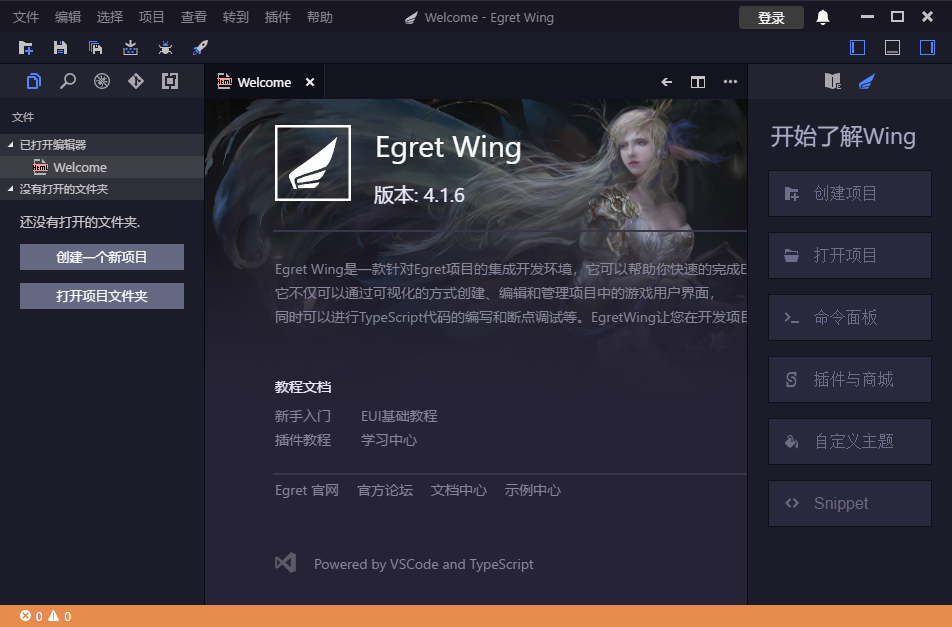Open the 查看 menu
Screen dimensions: 952x627
(x=194, y=17)
